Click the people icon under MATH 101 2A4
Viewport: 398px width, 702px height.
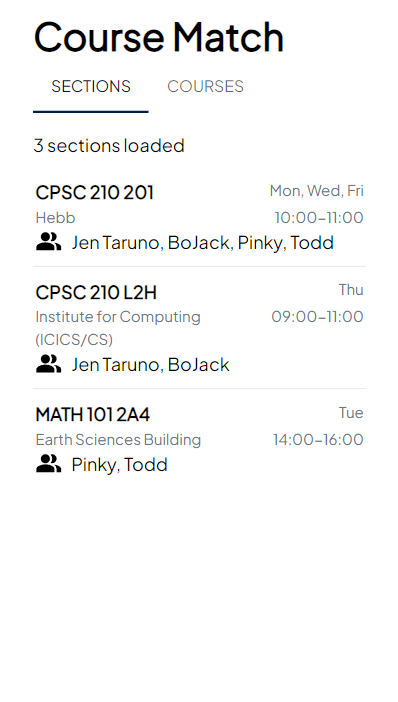(48, 464)
